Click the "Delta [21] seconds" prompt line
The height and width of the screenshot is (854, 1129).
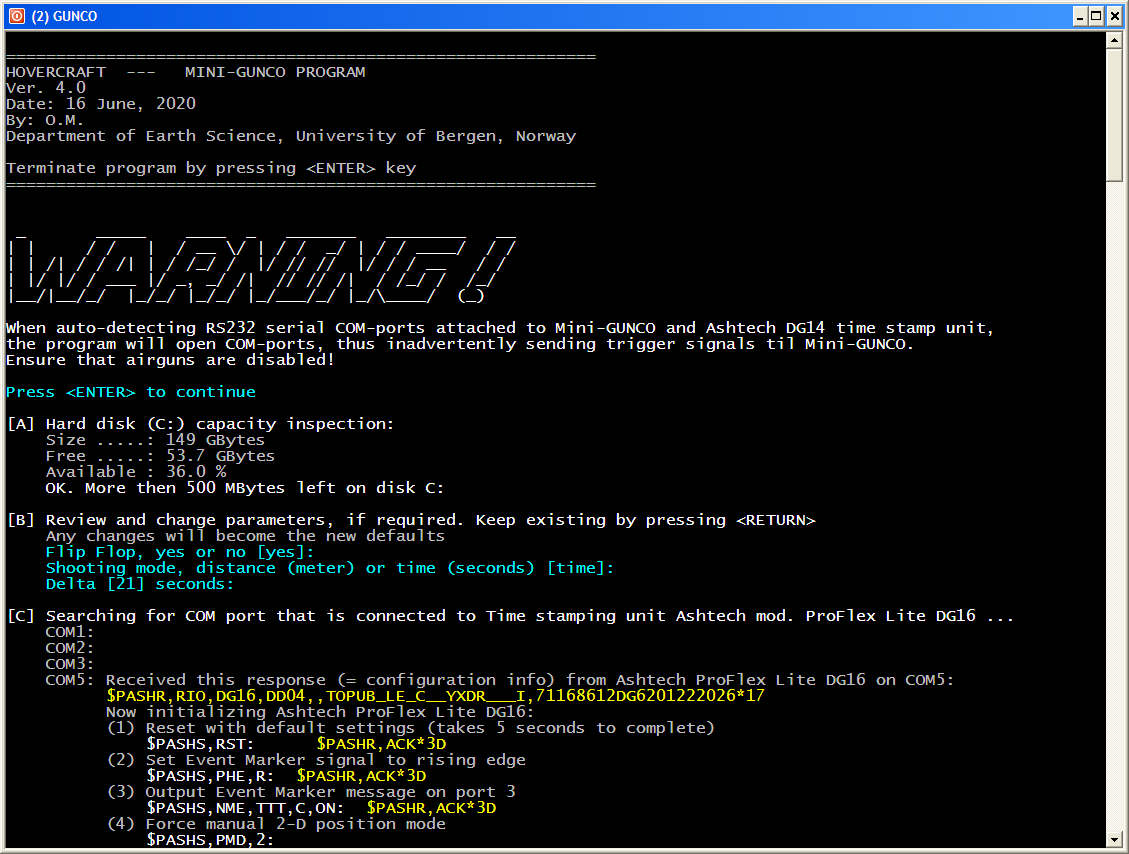coord(140,584)
